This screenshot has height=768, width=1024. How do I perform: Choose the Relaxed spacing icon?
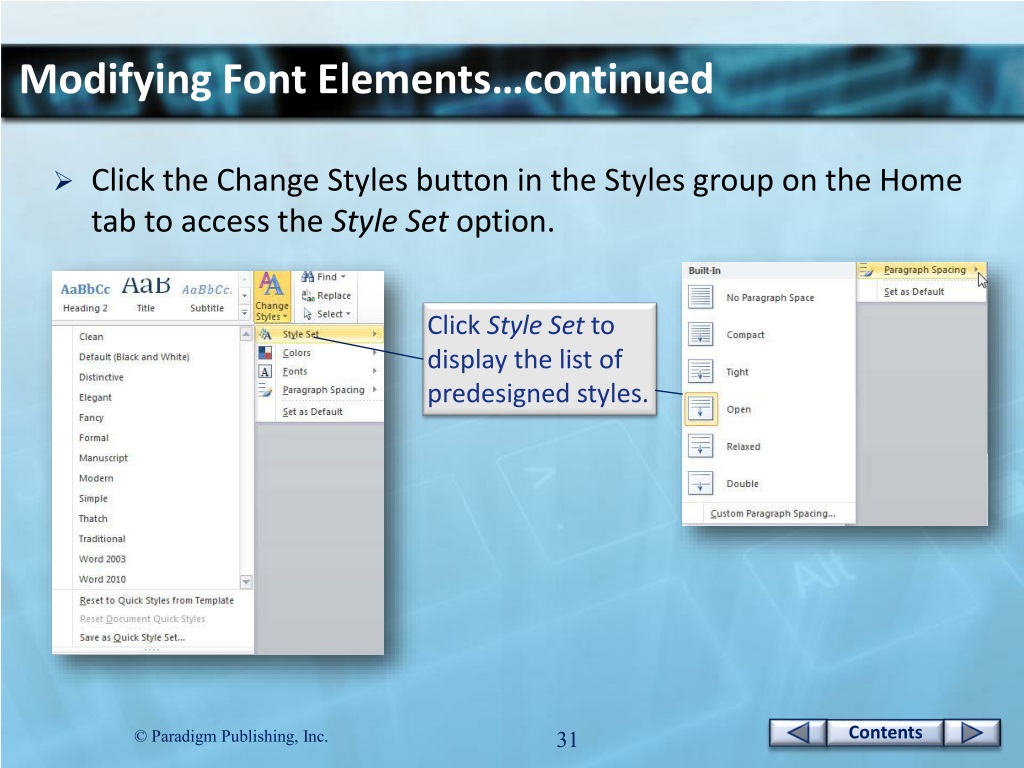701,446
